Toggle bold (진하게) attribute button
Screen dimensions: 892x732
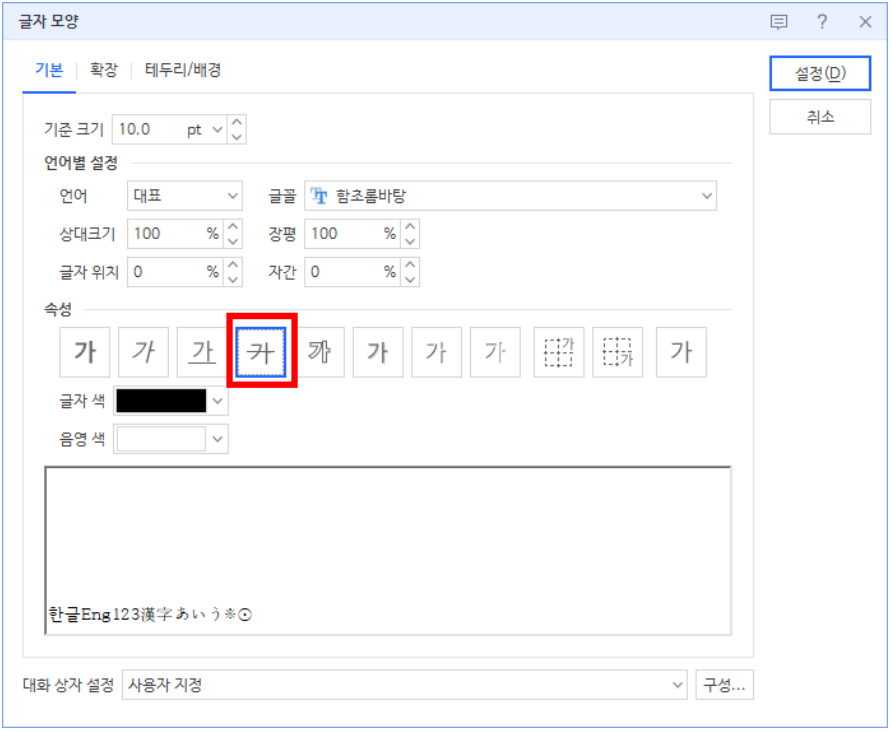[85, 352]
